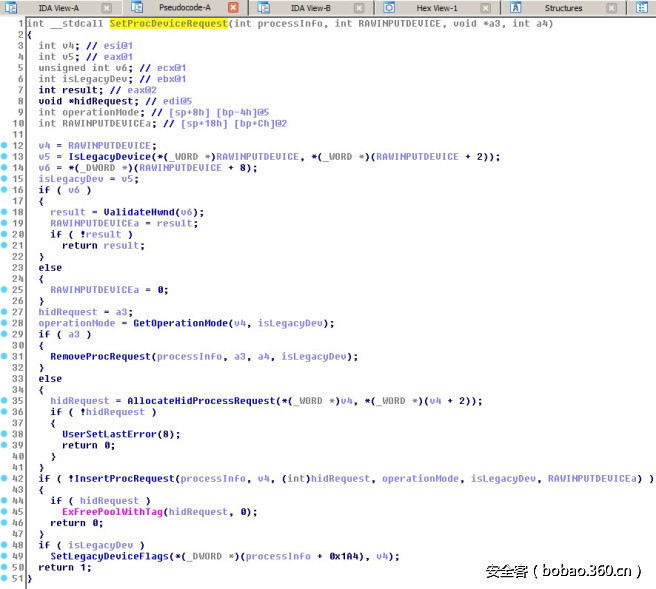The image size is (656, 589).
Task: Click the IsLegacyDevice function call
Action: (110, 156)
